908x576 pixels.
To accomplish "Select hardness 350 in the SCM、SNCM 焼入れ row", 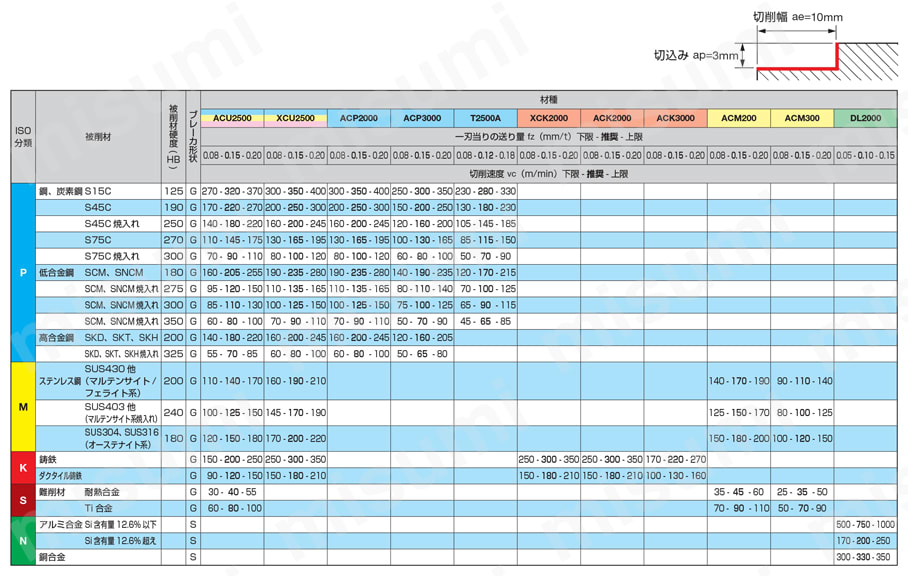I will pos(173,321).
